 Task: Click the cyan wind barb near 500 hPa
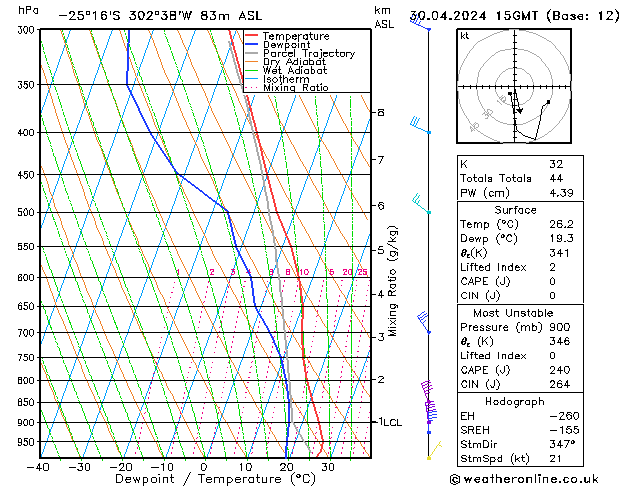tap(420, 204)
